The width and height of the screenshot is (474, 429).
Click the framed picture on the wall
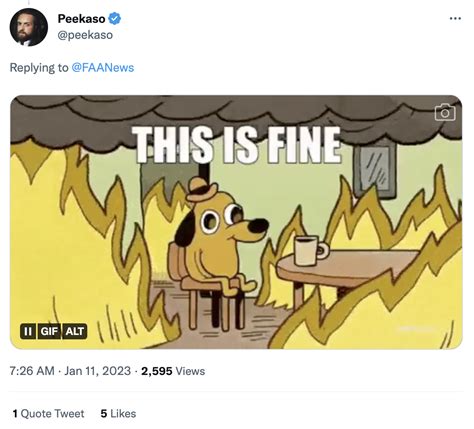[x=375, y=168]
